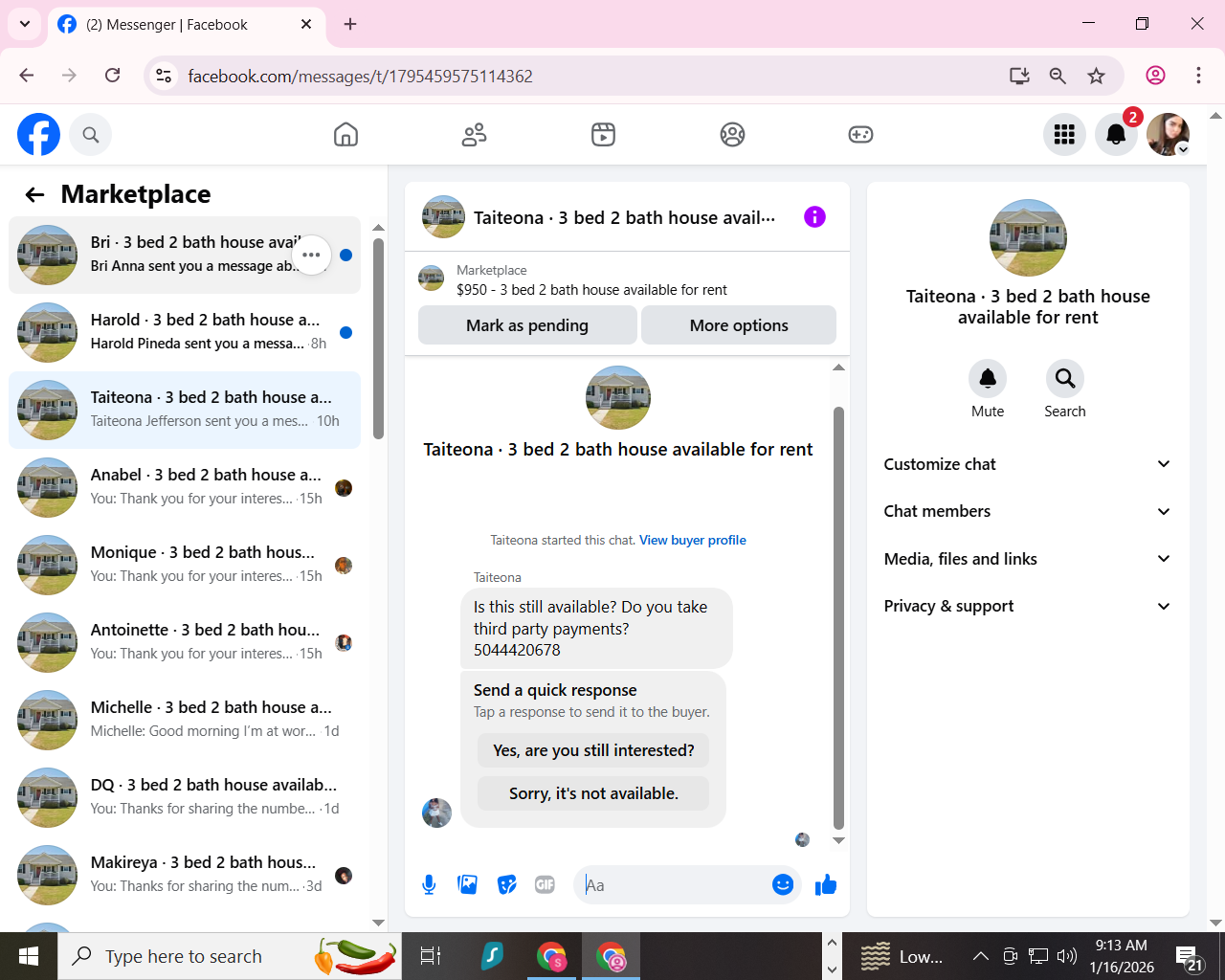This screenshot has width=1225, height=980.
Task: Click More options button
Action: point(739,325)
